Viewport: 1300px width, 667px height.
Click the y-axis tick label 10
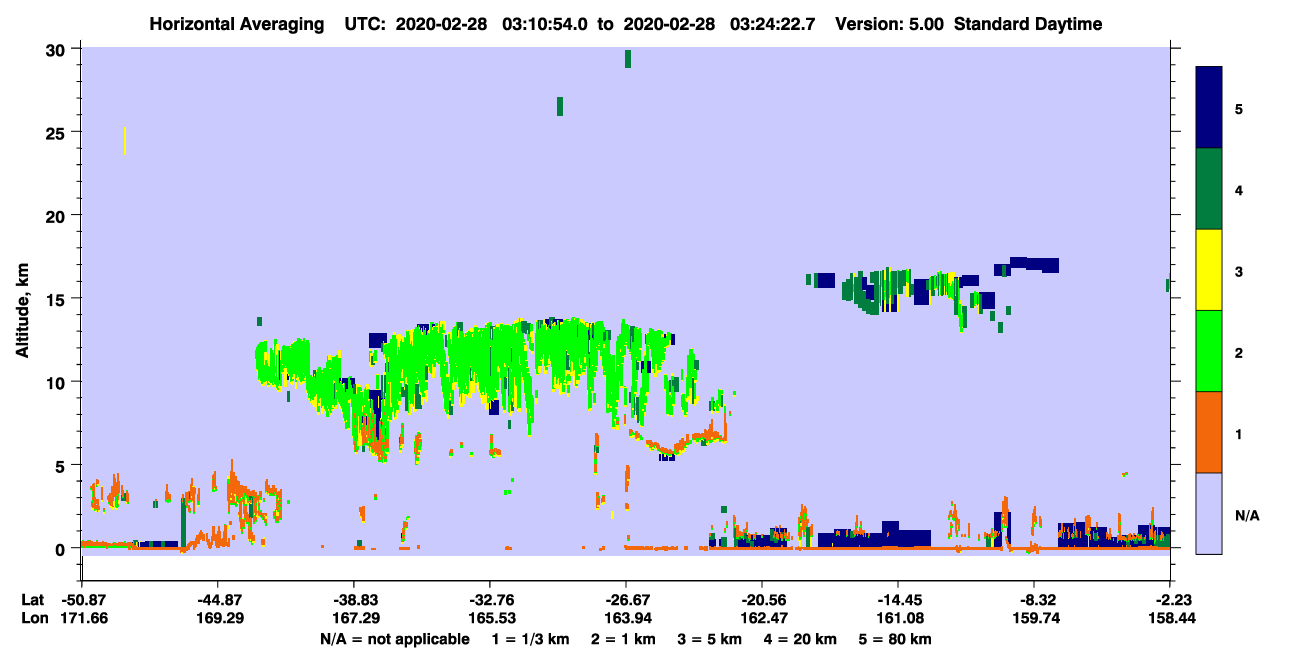click(x=57, y=382)
